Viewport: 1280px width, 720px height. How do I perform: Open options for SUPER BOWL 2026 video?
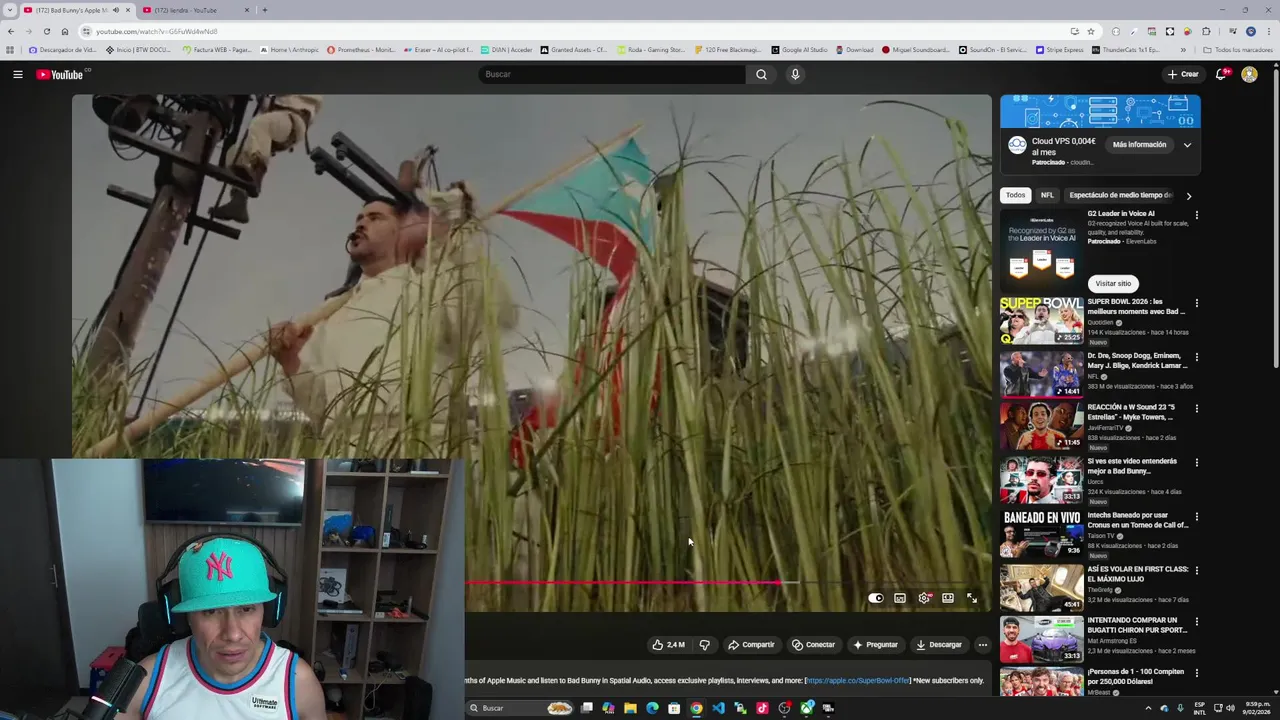[1196, 303]
